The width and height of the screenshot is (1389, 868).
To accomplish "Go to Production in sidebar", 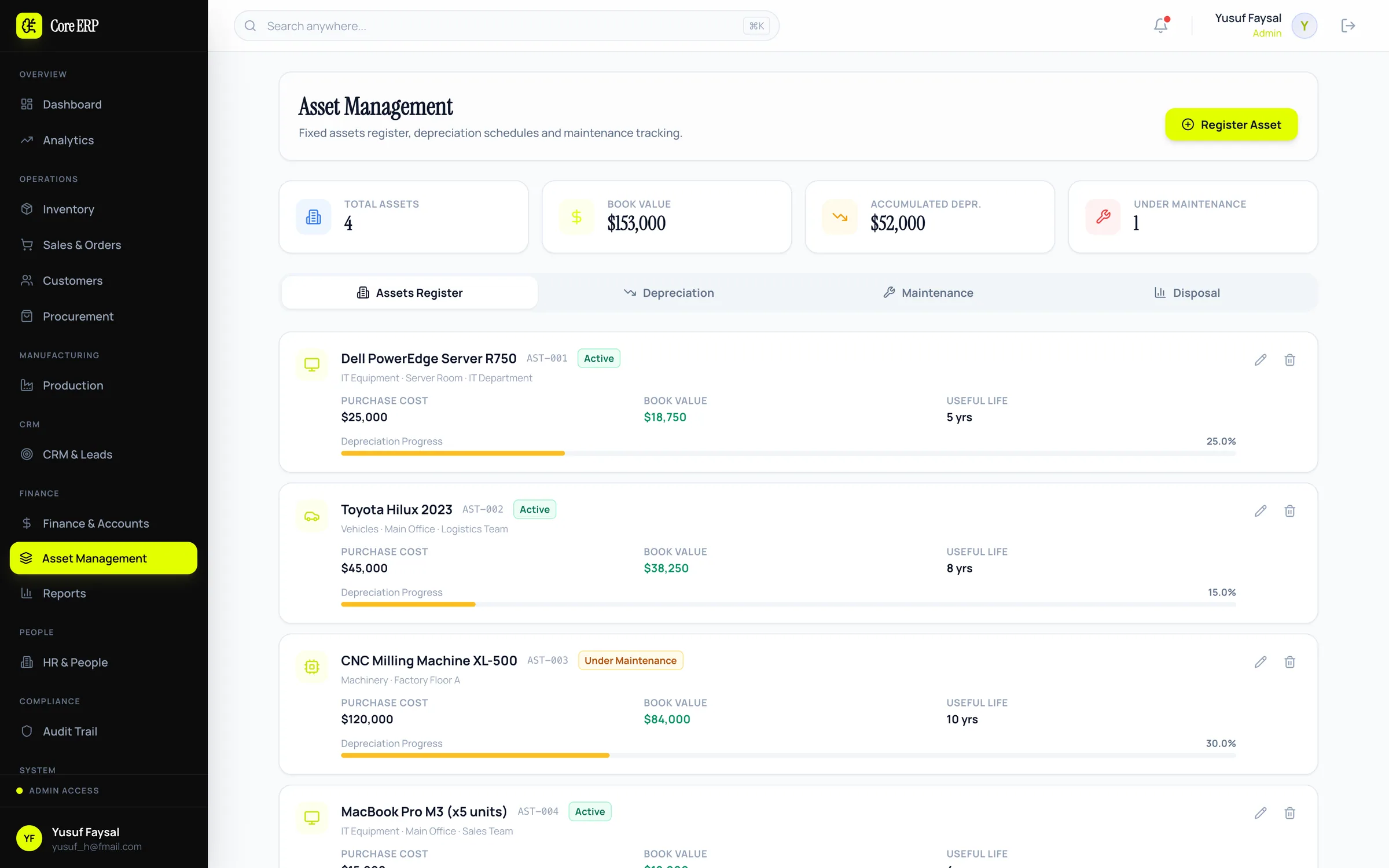I will click(x=104, y=385).
